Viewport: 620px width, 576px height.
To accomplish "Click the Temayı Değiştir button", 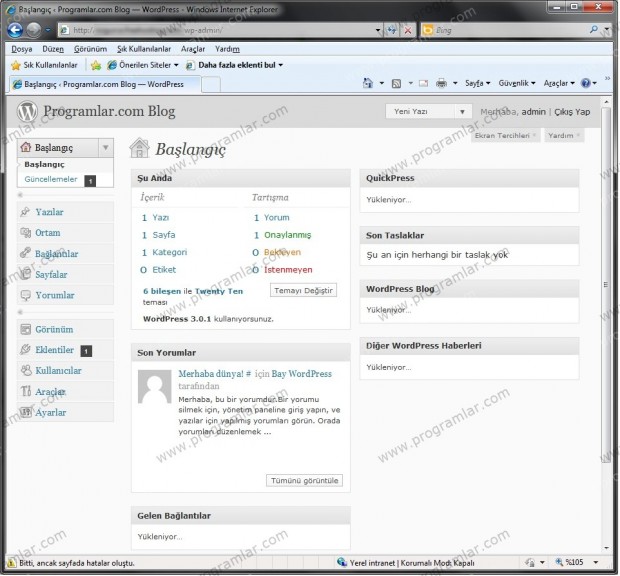I will [303, 290].
